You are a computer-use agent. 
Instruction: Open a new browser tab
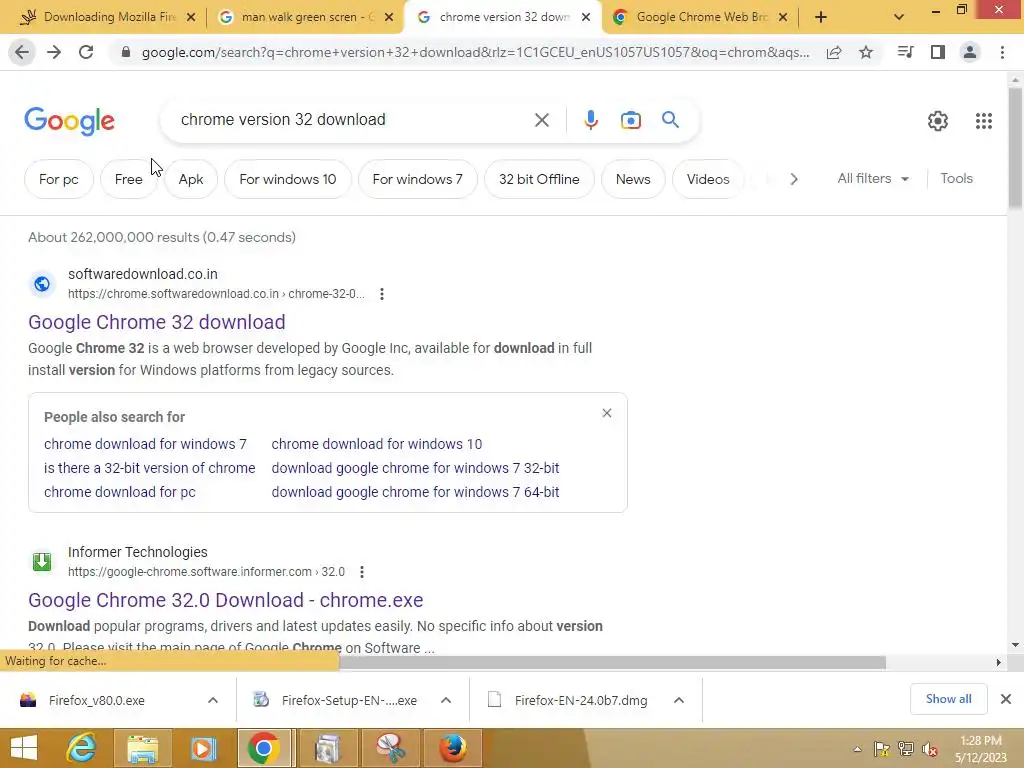[x=821, y=18]
